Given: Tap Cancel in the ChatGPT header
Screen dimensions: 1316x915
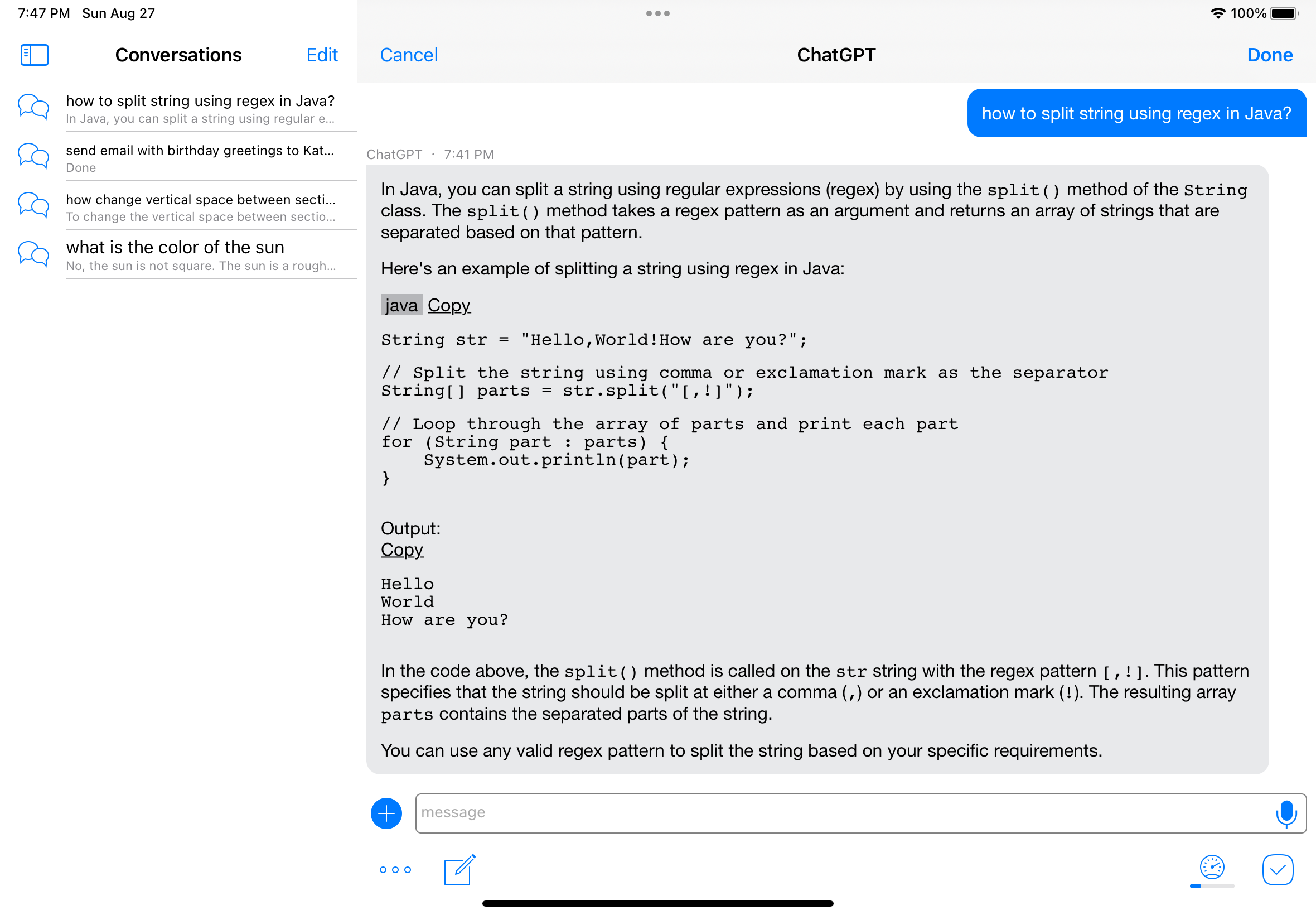Looking at the screenshot, I should click(x=409, y=55).
